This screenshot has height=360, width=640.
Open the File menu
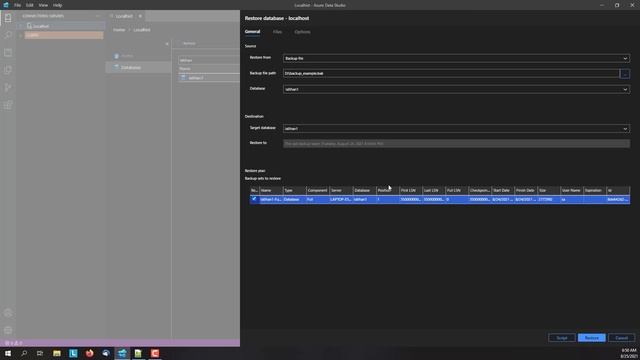click(17, 5)
